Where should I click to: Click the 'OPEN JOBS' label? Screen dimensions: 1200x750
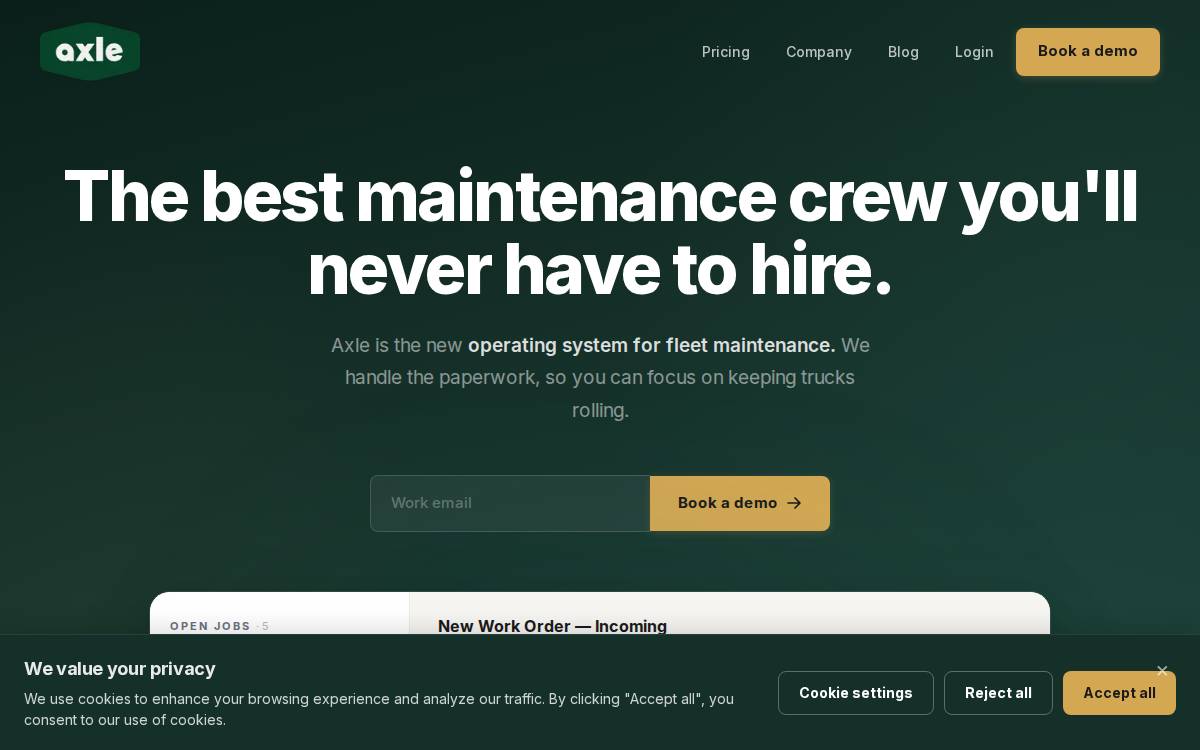click(210, 626)
